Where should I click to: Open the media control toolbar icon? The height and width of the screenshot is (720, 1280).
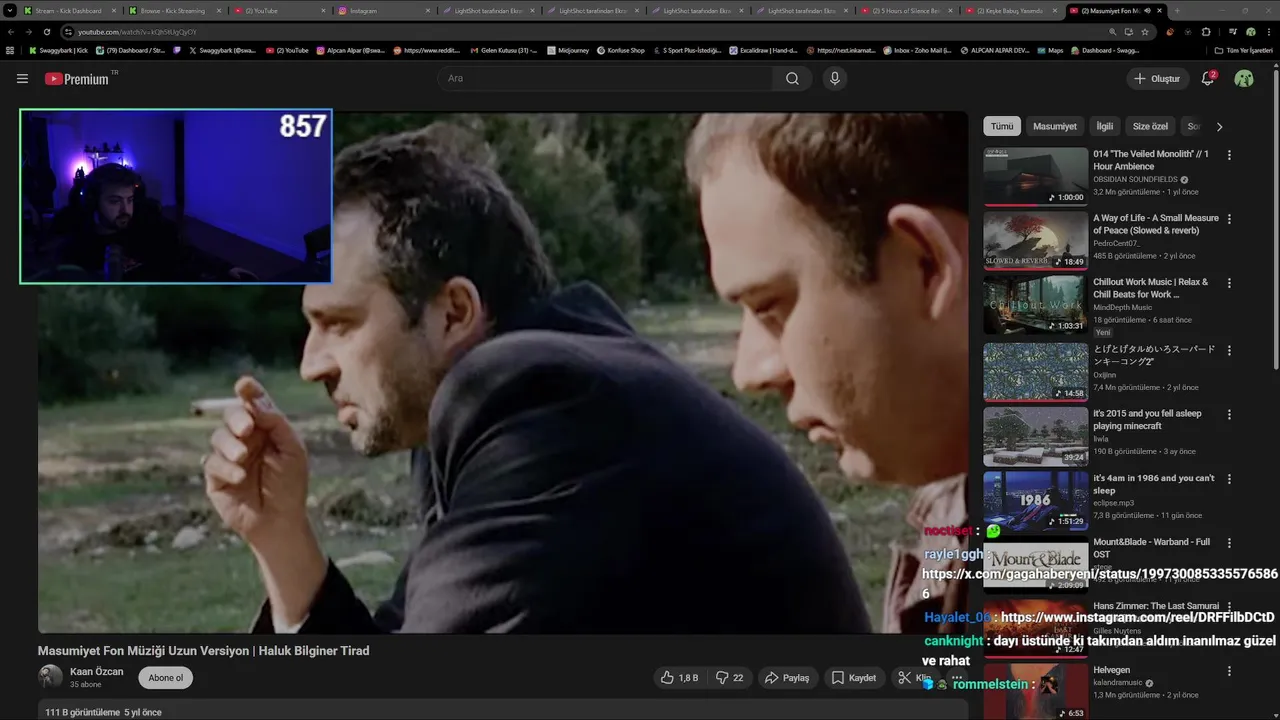coord(1231,32)
